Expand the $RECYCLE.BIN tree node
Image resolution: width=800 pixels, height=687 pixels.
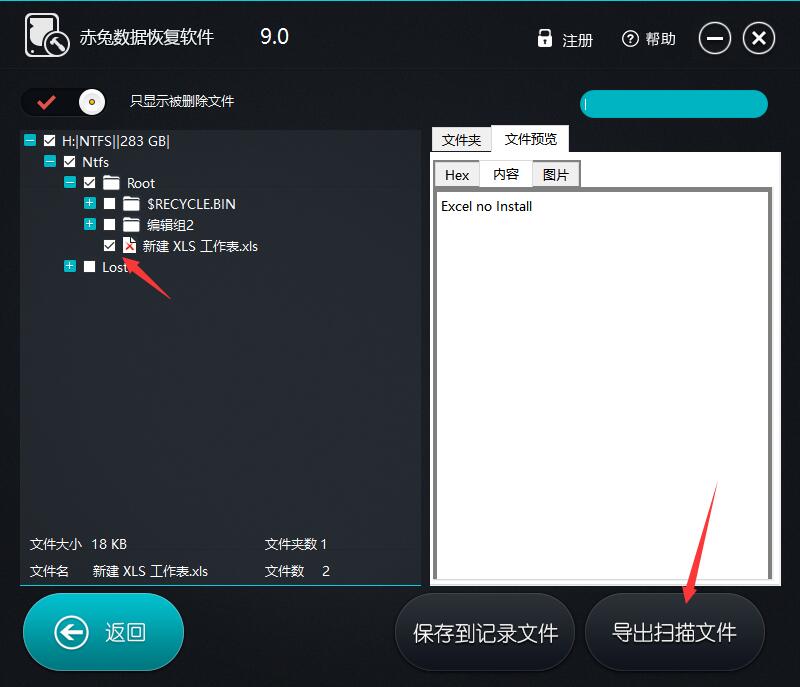click(x=88, y=203)
